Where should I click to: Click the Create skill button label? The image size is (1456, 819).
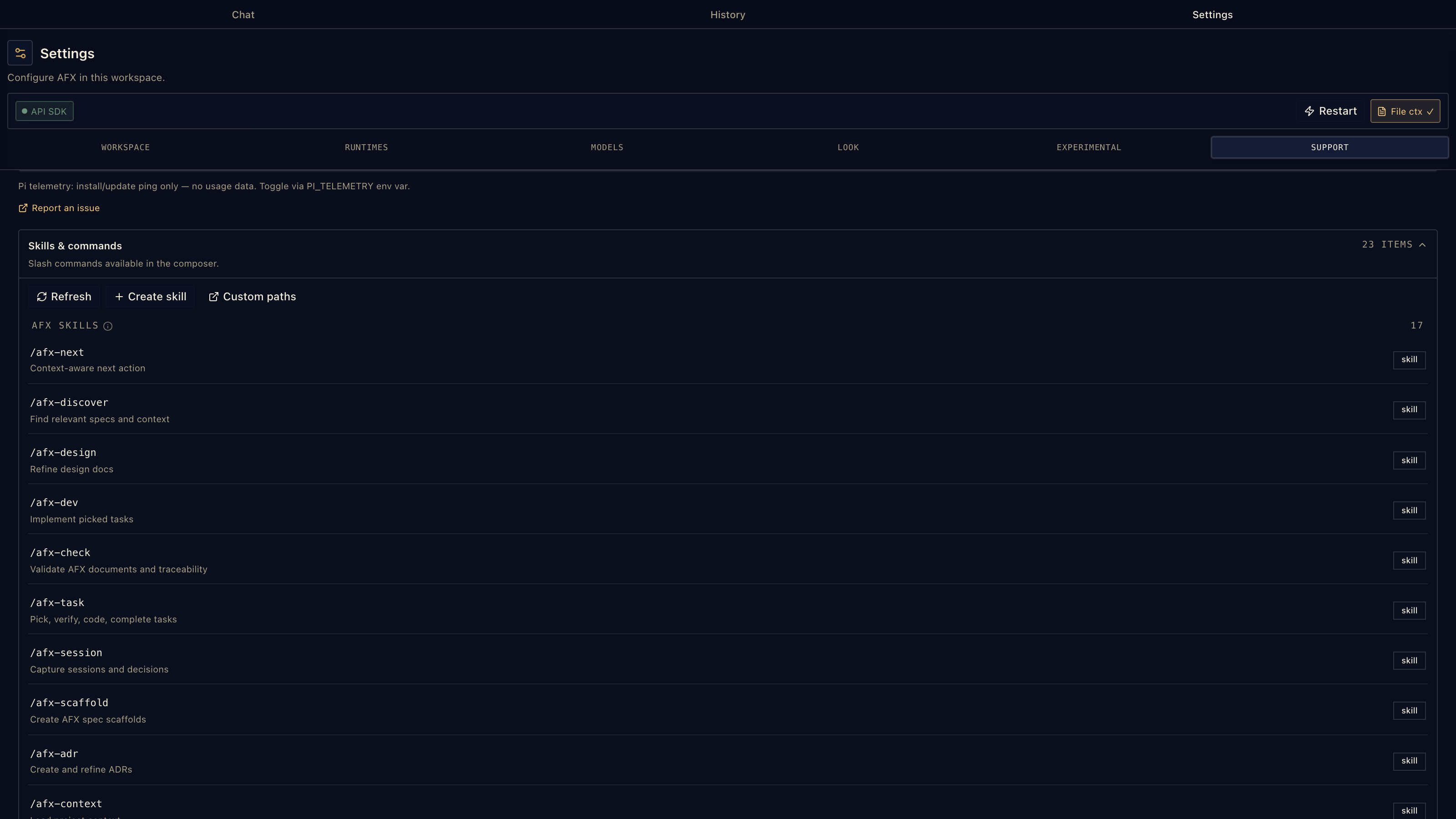pyautogui.click(x=157, y=297)
